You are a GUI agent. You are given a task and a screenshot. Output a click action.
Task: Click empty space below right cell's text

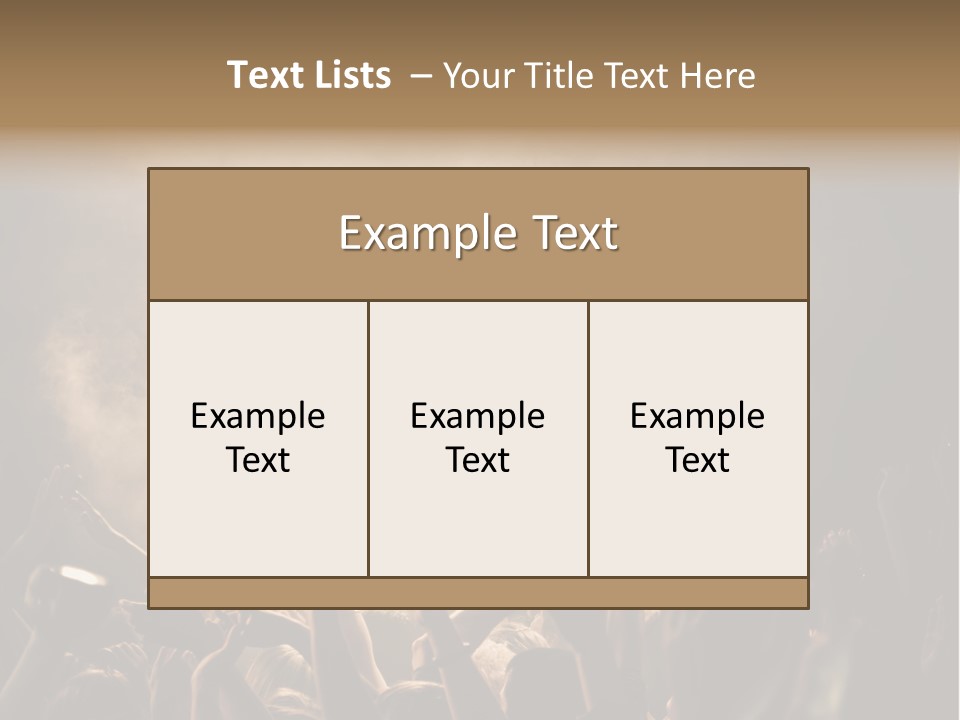pyautogui.click(x=697, y=530)
